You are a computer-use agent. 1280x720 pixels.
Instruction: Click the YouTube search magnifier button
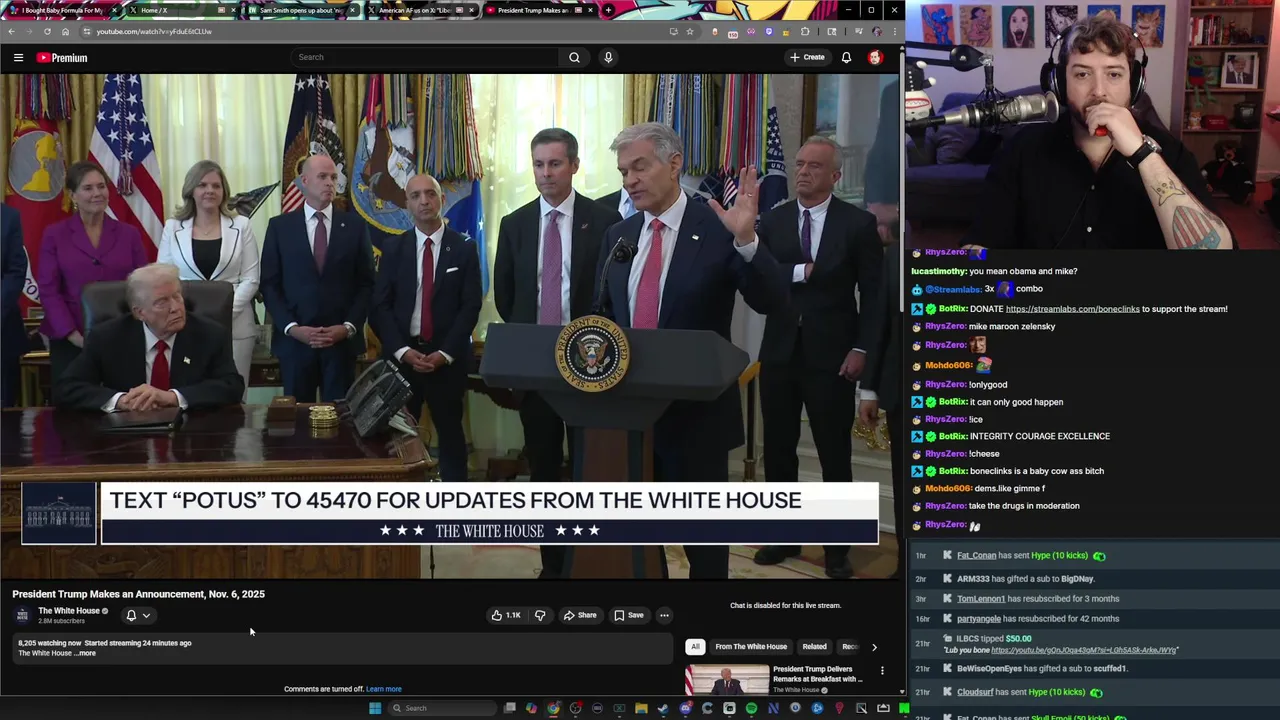click(x=574, y=57)
